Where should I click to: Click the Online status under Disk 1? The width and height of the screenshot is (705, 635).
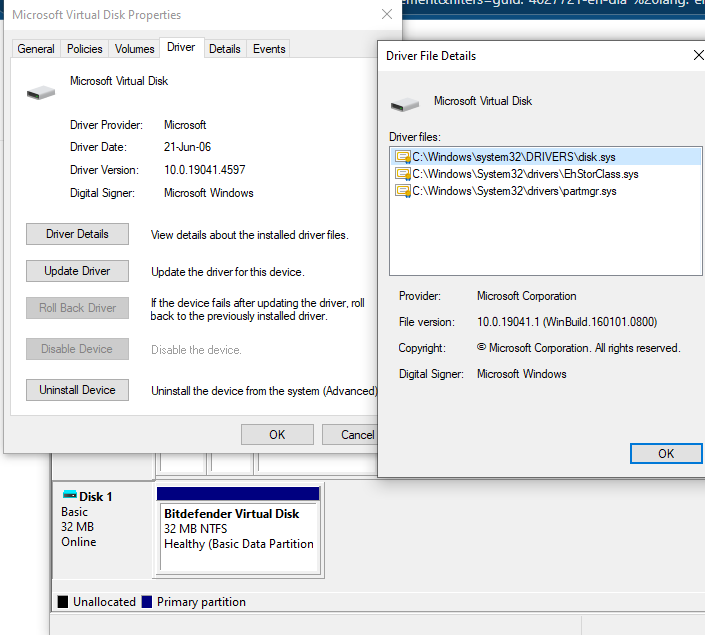click(79, 541)
